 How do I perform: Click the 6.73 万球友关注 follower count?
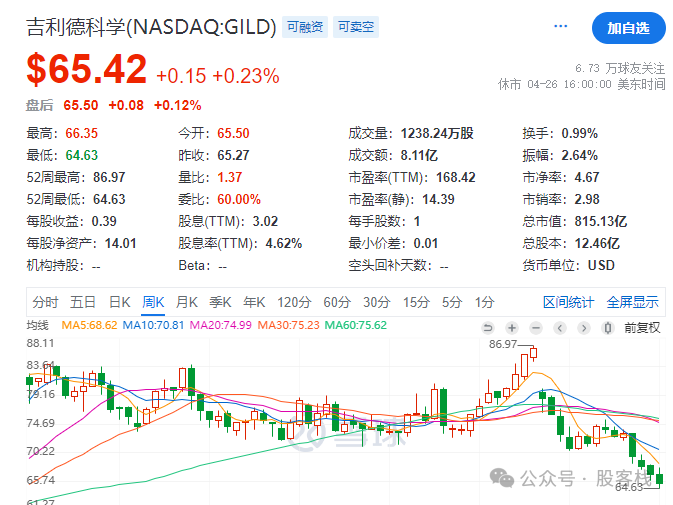click(620, 68)
